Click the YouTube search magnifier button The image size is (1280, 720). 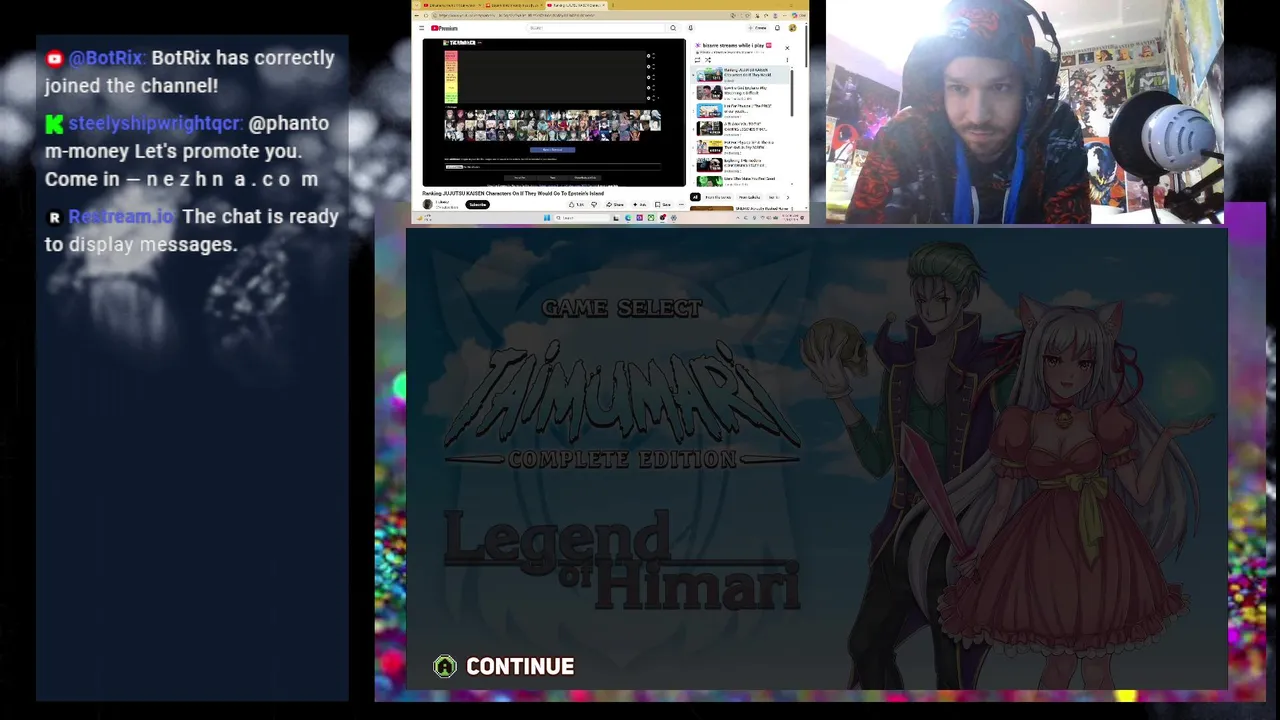click(673, 28)
